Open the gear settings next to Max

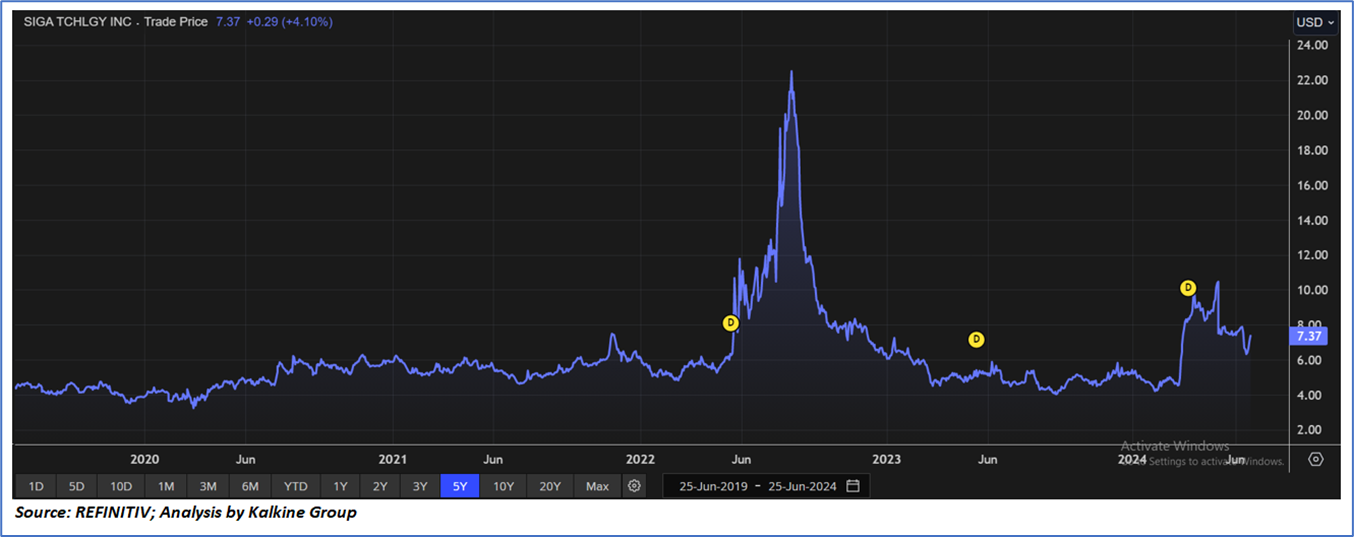[634, 486]
